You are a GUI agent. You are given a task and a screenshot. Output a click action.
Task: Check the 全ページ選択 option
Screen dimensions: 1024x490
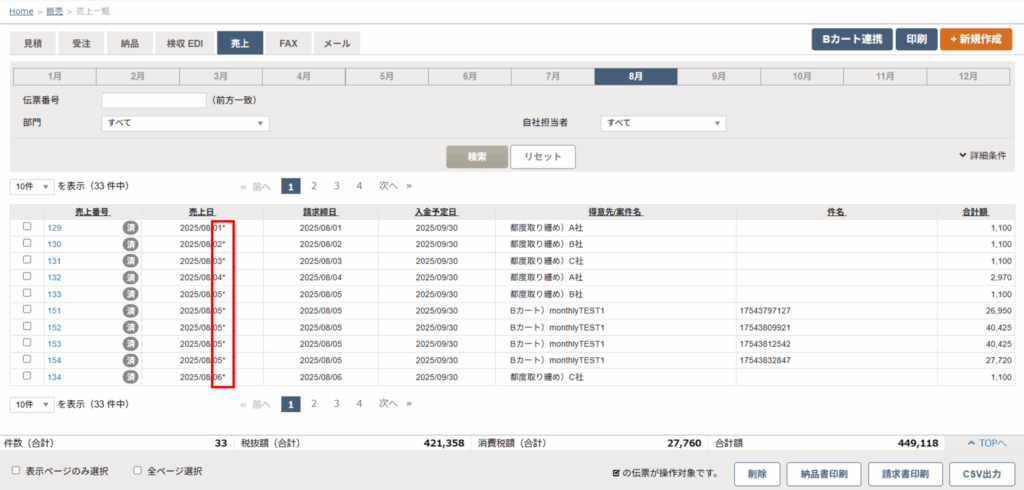138,470
